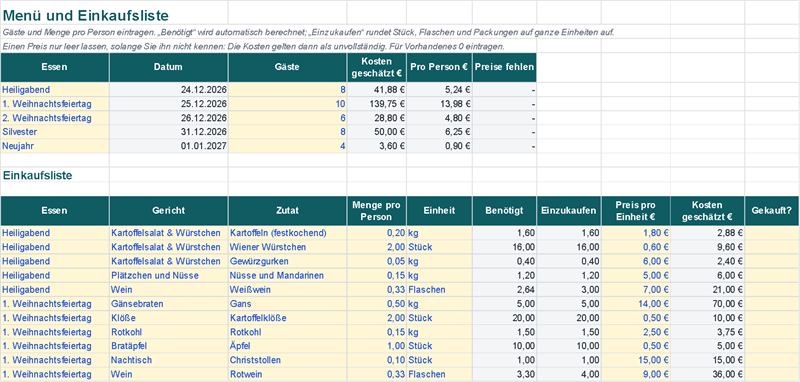Image resolution: width=800 pixels, height=382 pixels.
Task: Select the date cell 24.12.2026
Action: [x=168, y=90]
